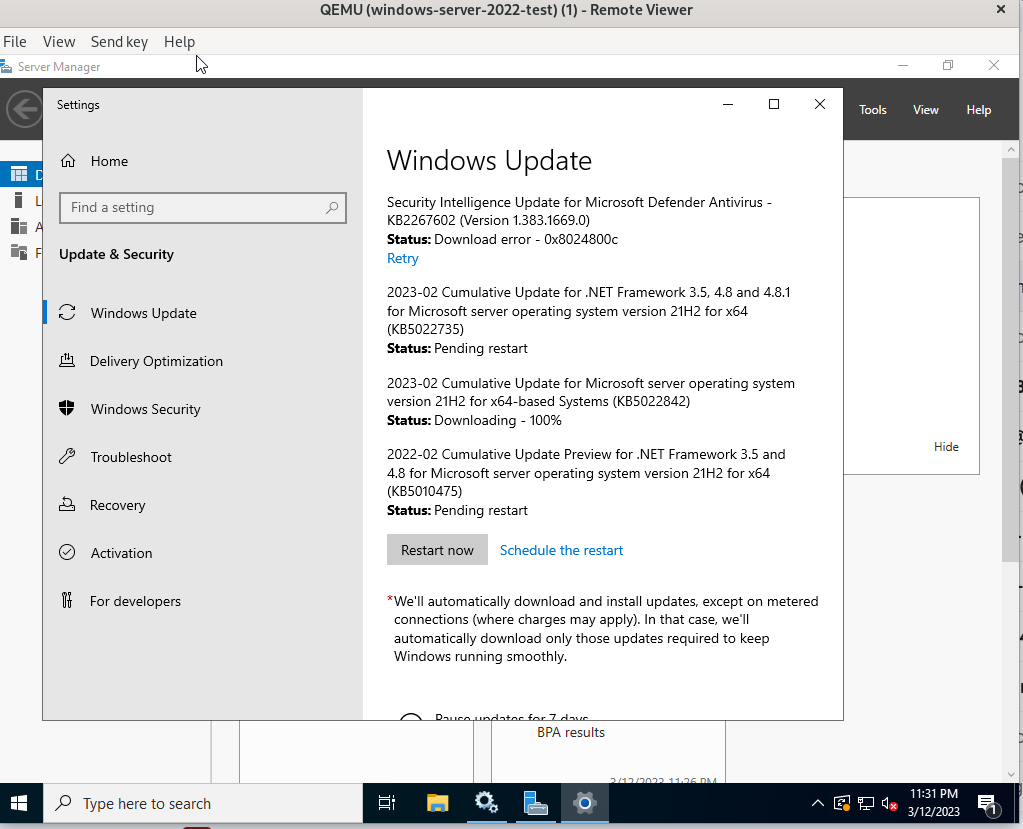Open the Recovery section icon
1023x829 pixels.
tap(65, 504)
